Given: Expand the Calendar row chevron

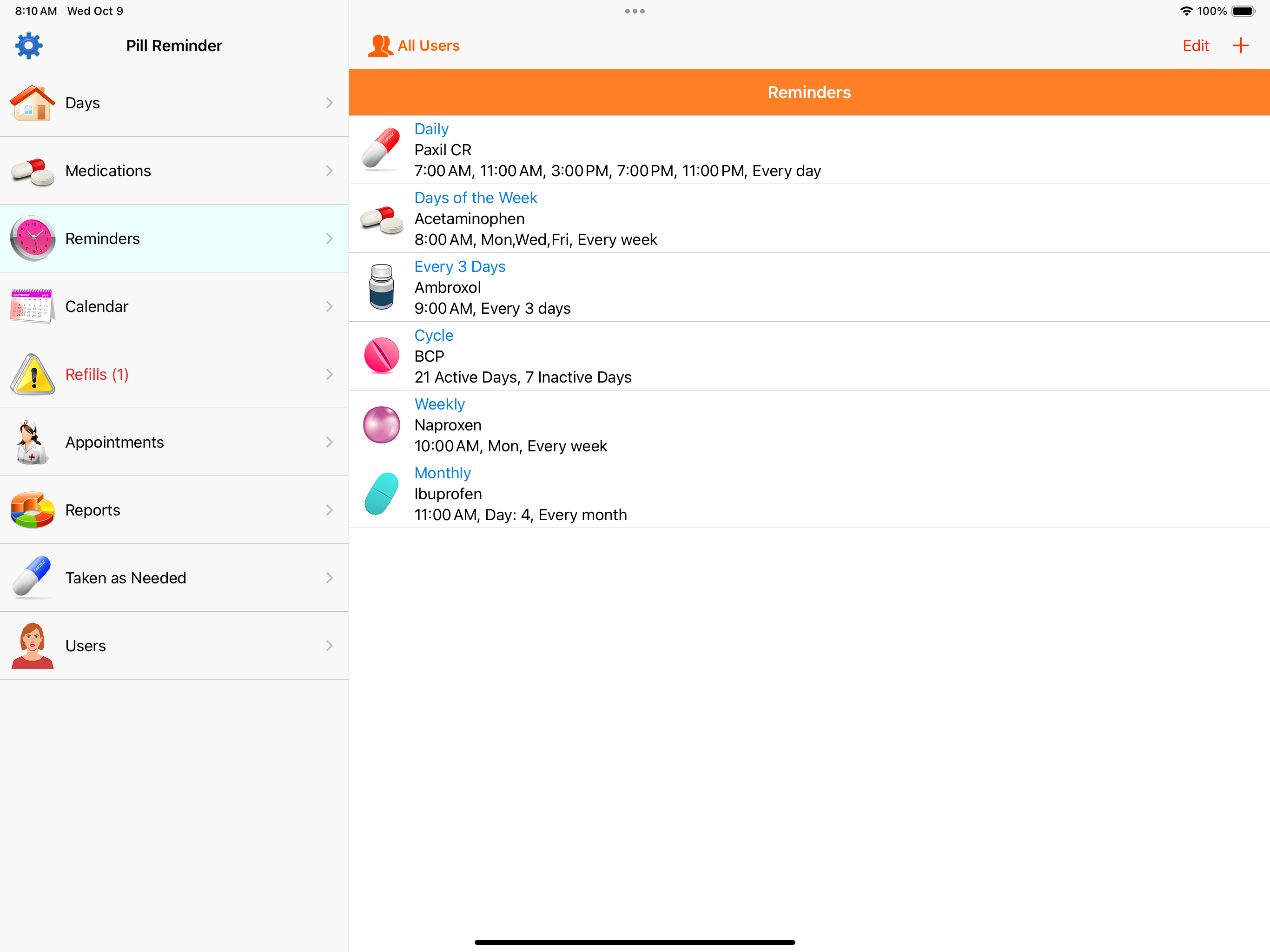Looking at the screenshot, I should [329, 306].
